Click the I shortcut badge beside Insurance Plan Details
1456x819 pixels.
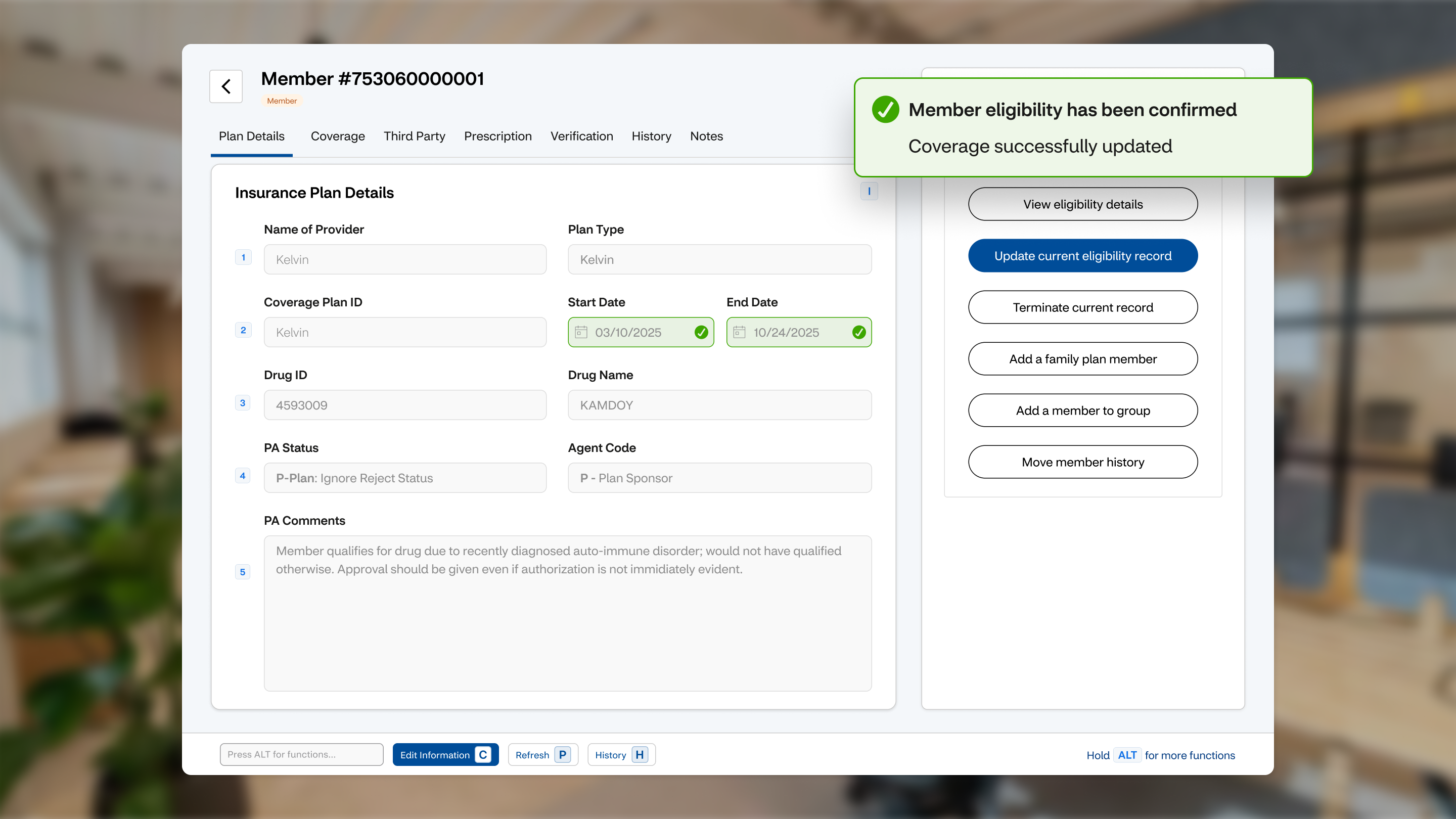click(870, 191)
